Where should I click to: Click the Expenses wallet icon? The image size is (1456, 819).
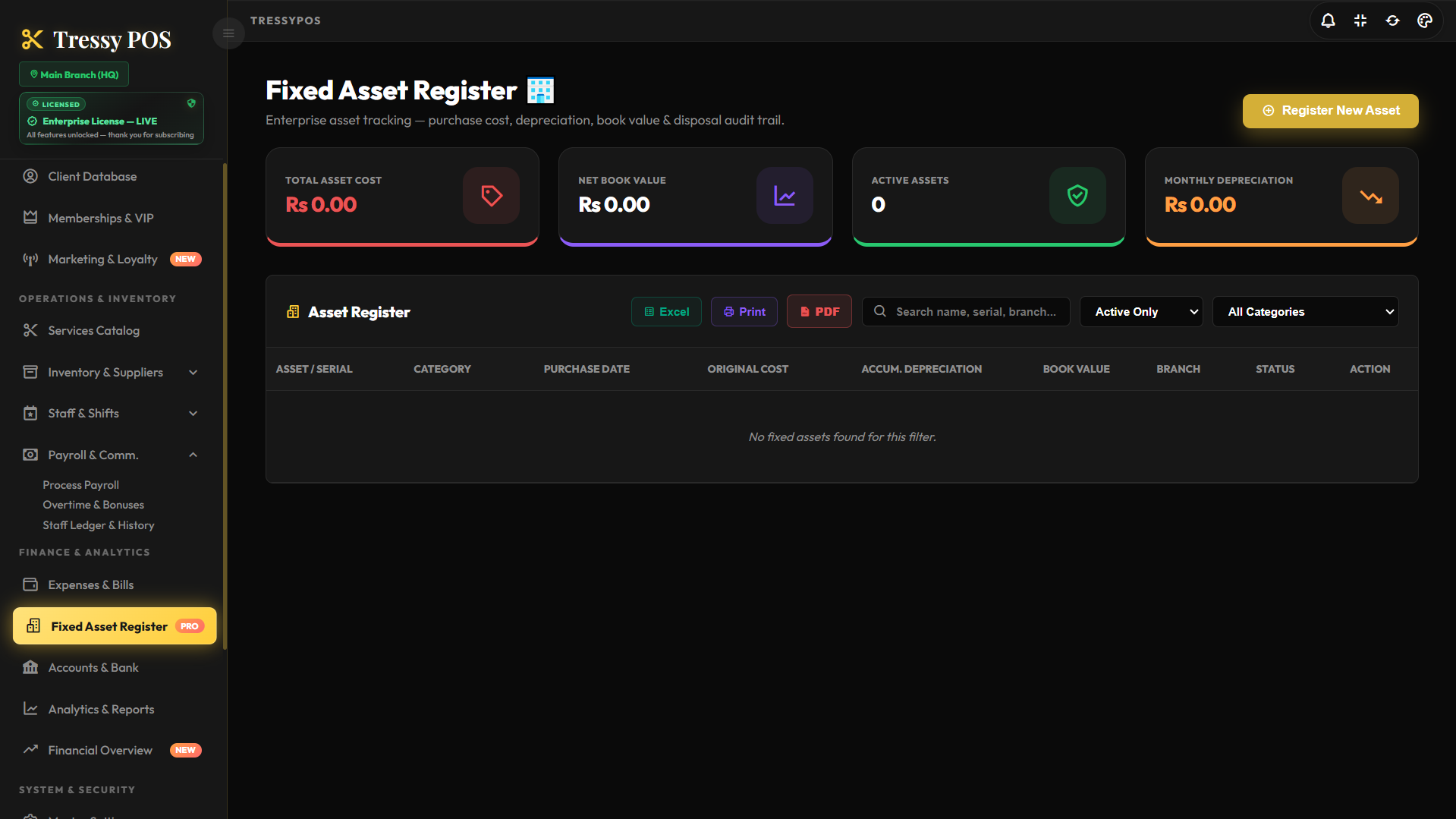(x=30, y=584)
